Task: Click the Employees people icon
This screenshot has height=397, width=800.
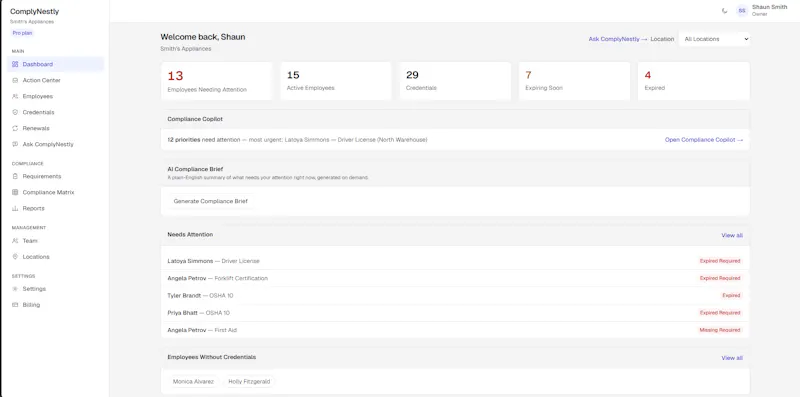Action: click(15, 96)
